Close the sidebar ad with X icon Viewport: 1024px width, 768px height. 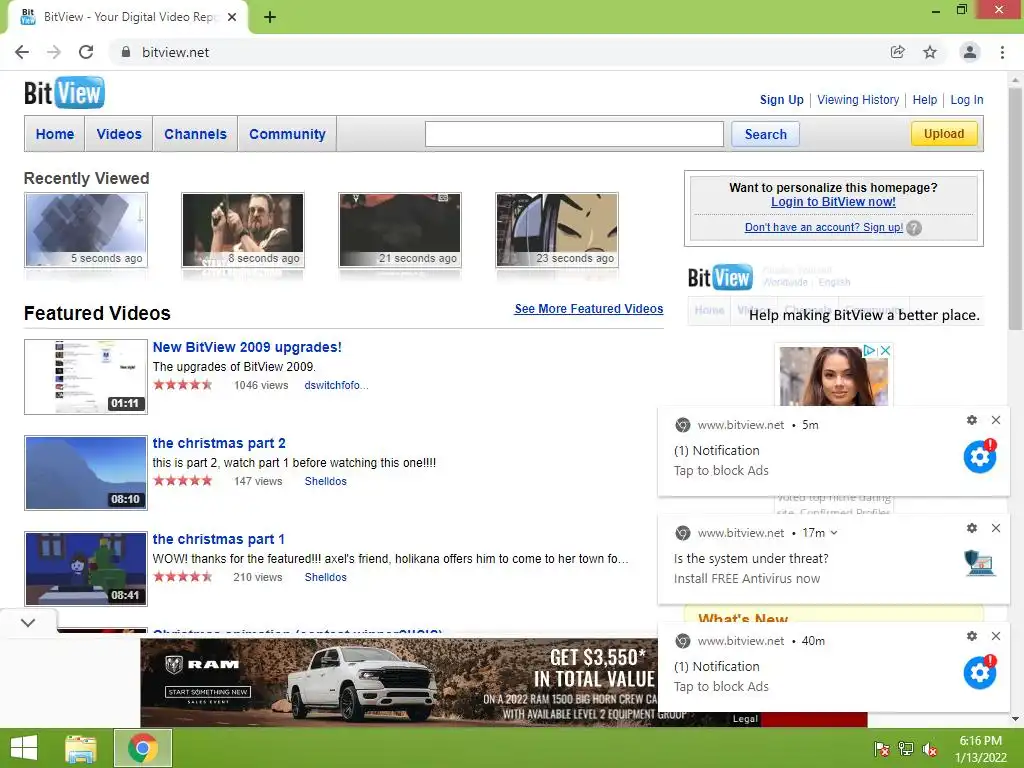886,351
